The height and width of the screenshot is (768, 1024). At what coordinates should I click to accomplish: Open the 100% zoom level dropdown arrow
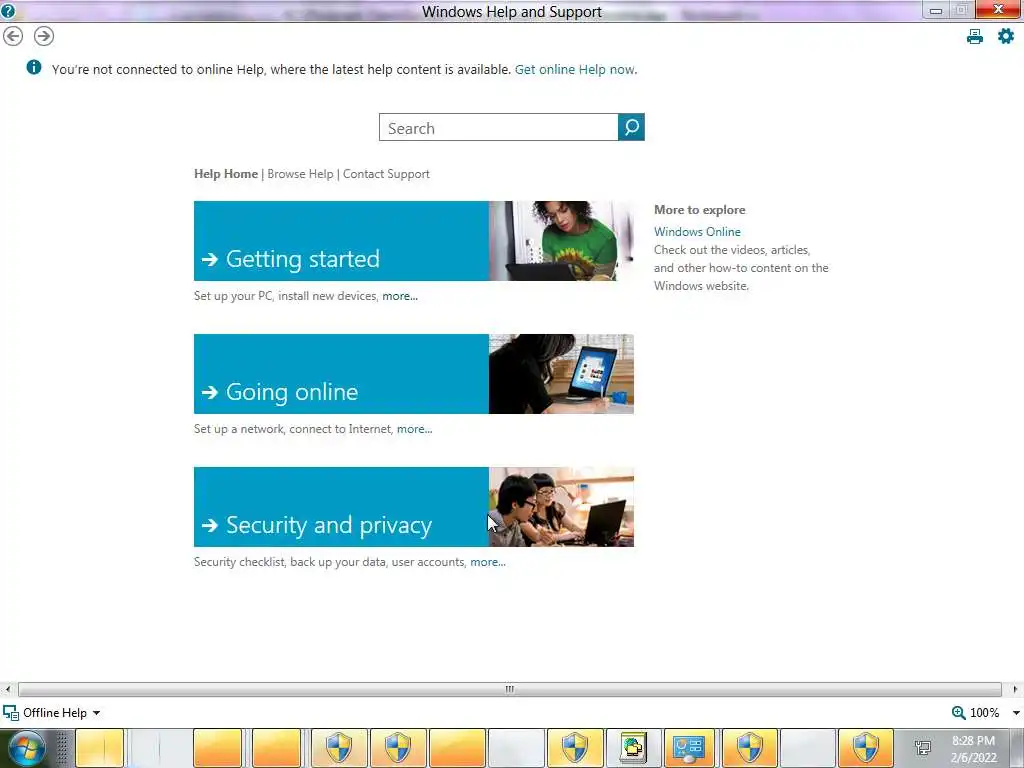coord(1016,713)
